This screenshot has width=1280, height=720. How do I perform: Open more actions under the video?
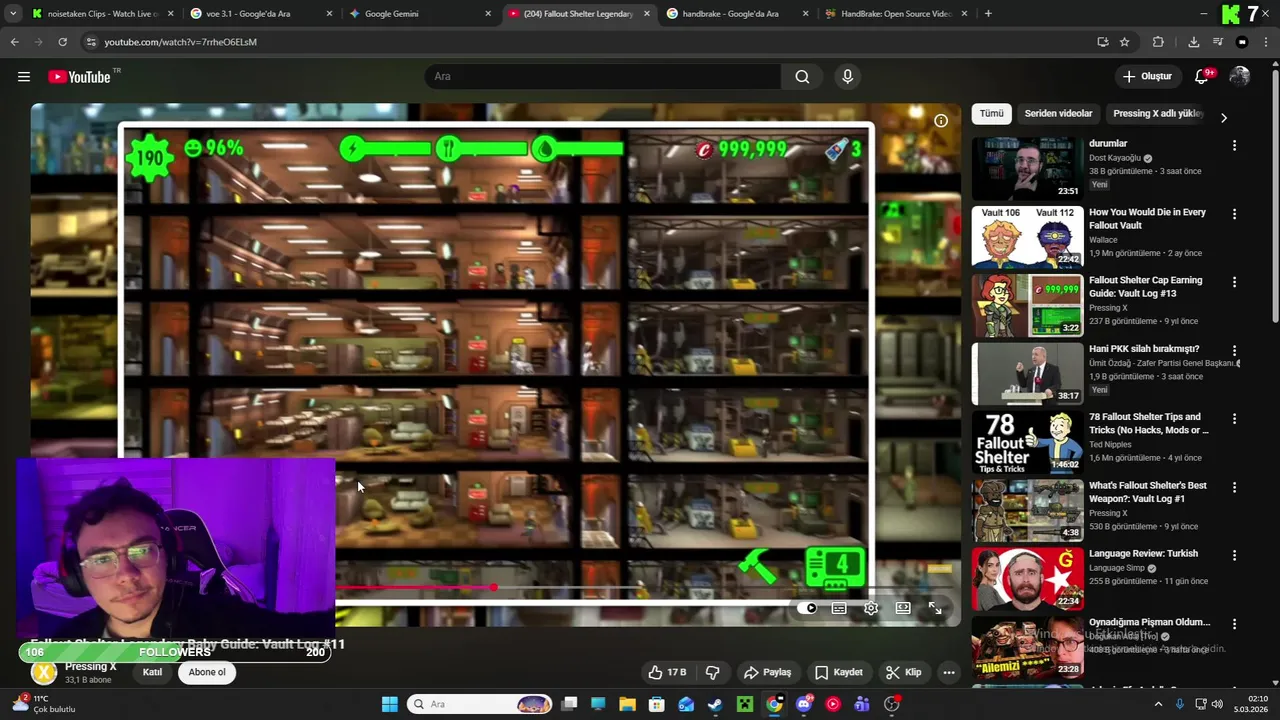point(949,672)
